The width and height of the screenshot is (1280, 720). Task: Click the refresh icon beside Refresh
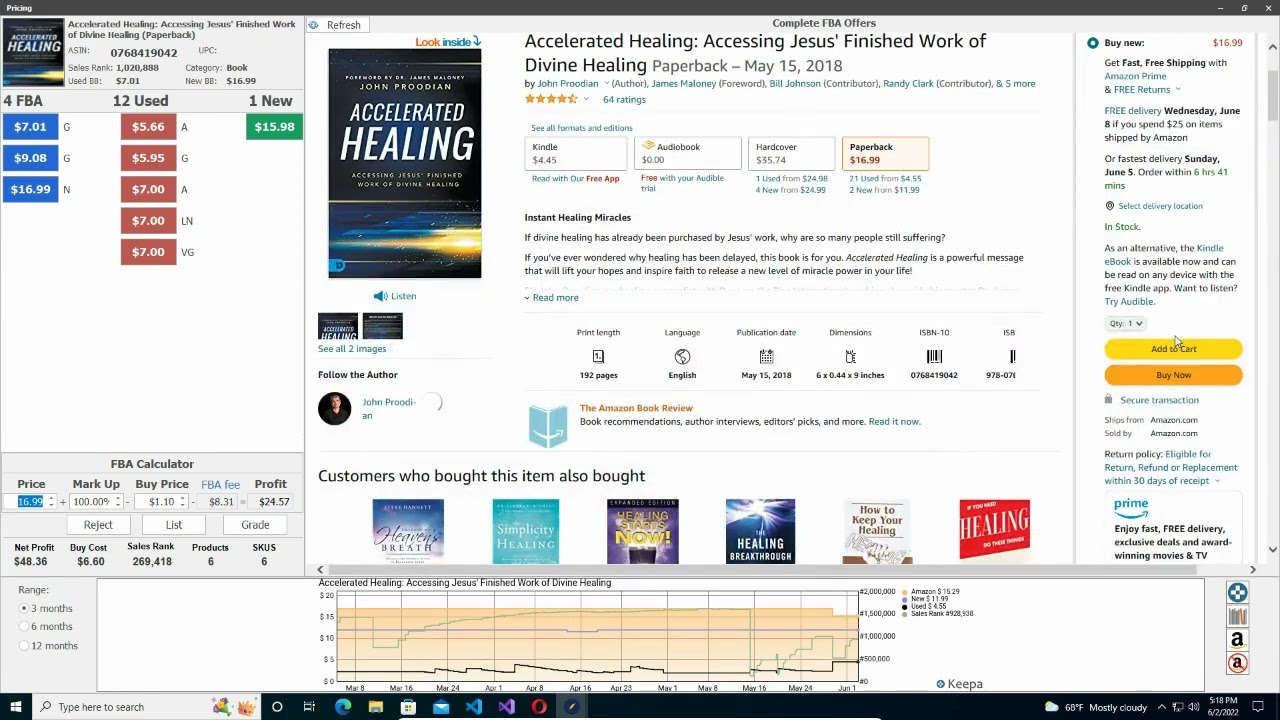pyautogui.click(x=314, y=25)
